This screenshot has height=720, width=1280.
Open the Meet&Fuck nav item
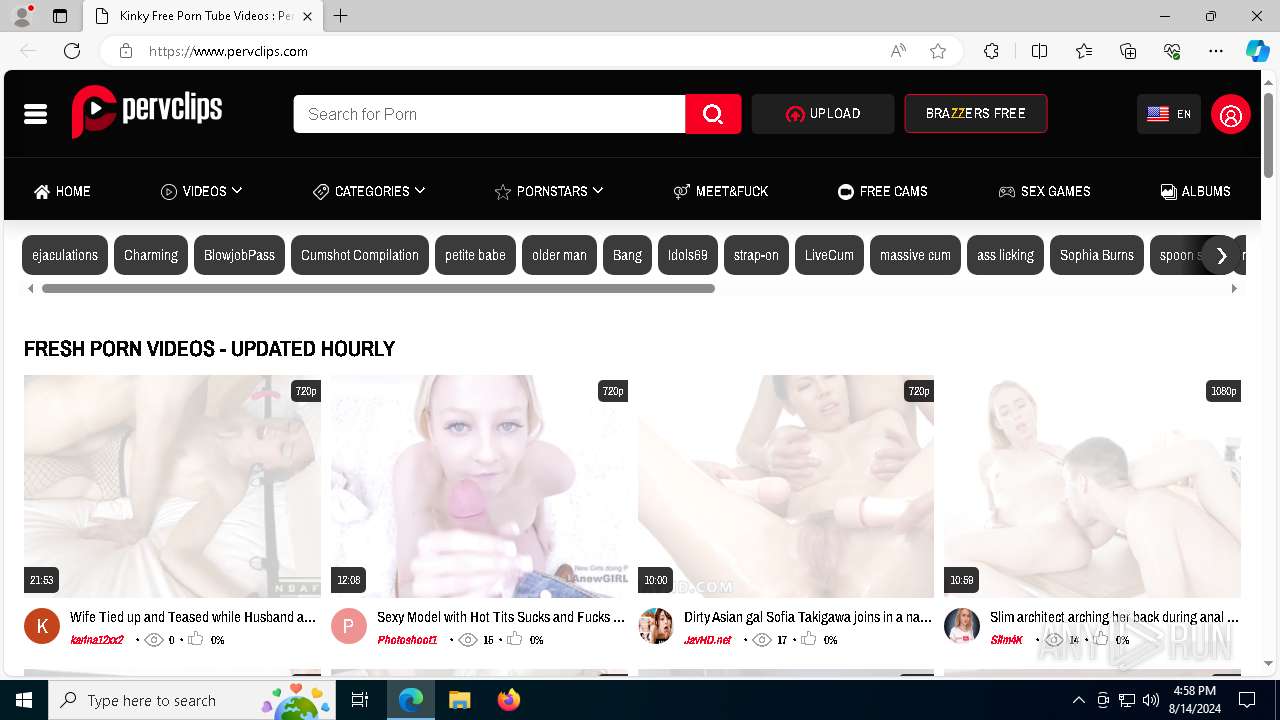[x=720, y=191]
